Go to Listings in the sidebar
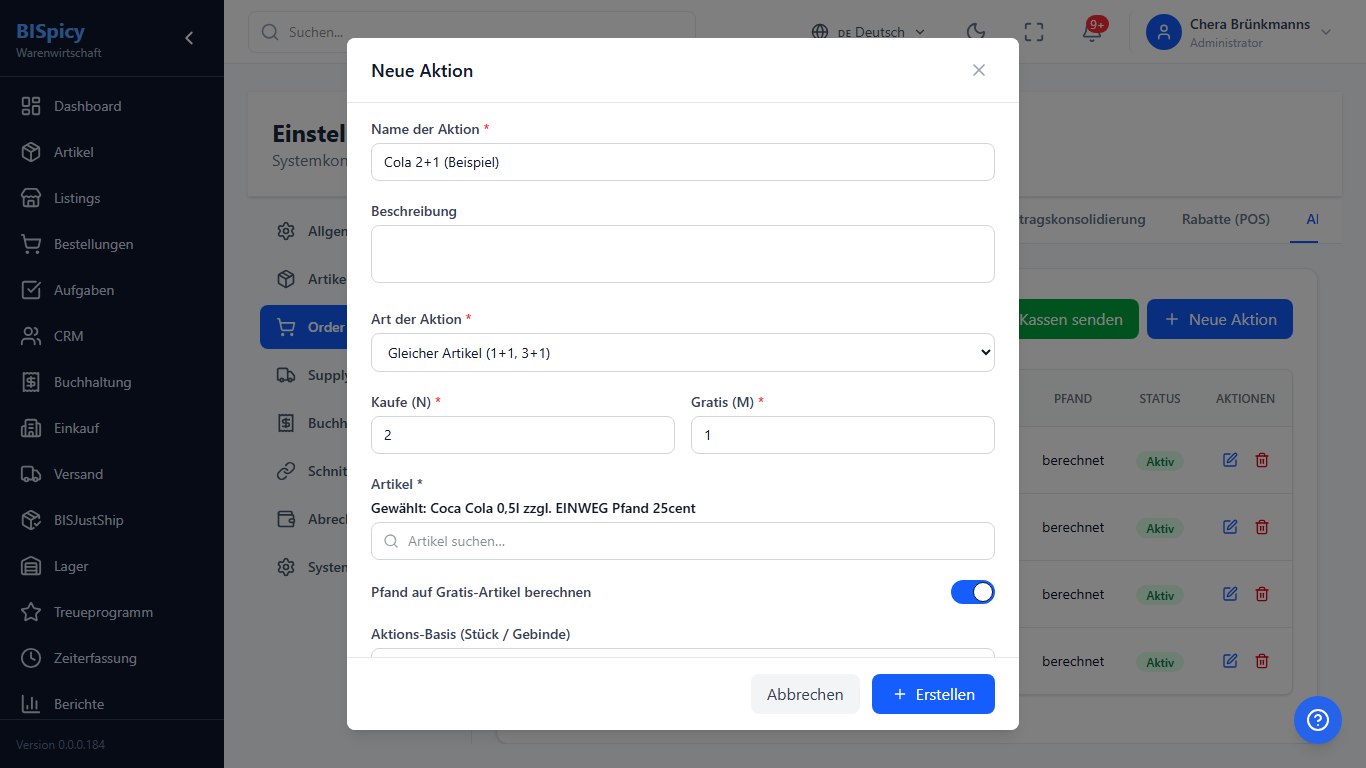The height and width of the screenshot is (768, 1366). (x=111, y=198)
